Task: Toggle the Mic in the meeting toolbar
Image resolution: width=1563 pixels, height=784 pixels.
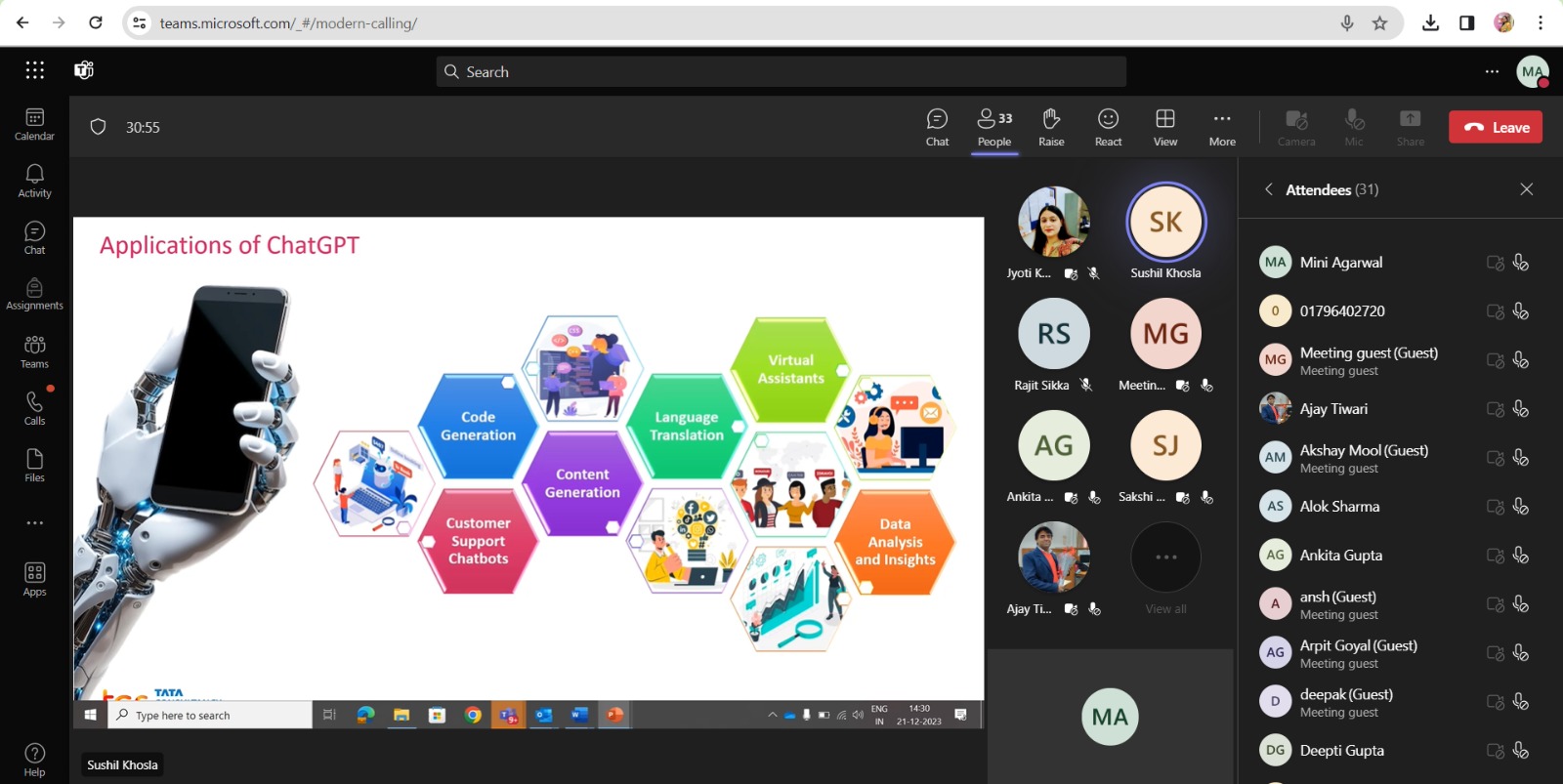Action: [1354, 128]
